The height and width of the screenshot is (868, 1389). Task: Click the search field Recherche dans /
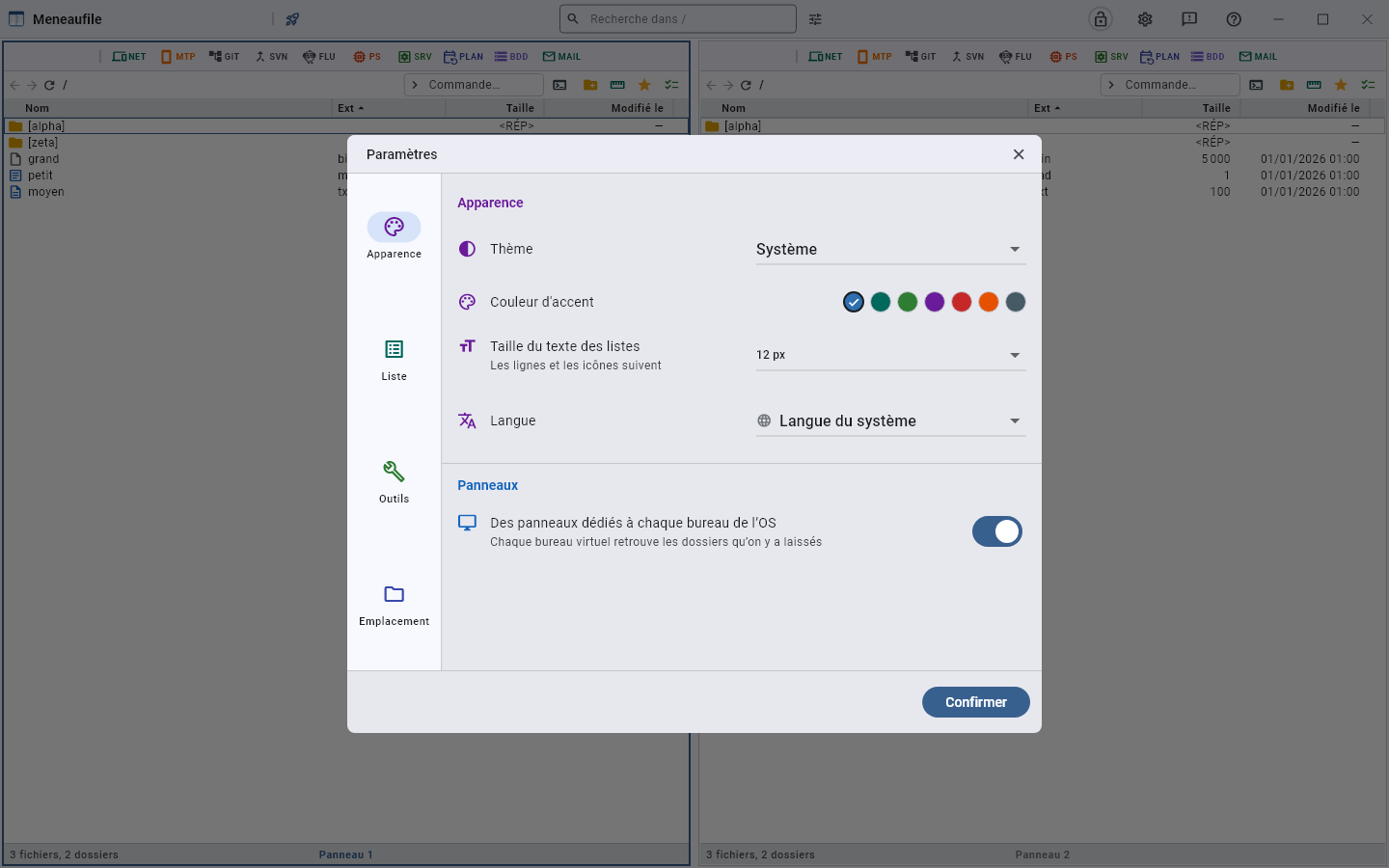pyautogui.click(x=678, y=19)
